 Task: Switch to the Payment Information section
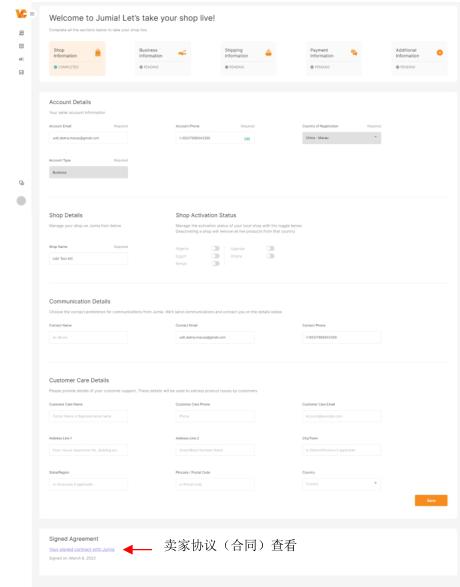334,59
